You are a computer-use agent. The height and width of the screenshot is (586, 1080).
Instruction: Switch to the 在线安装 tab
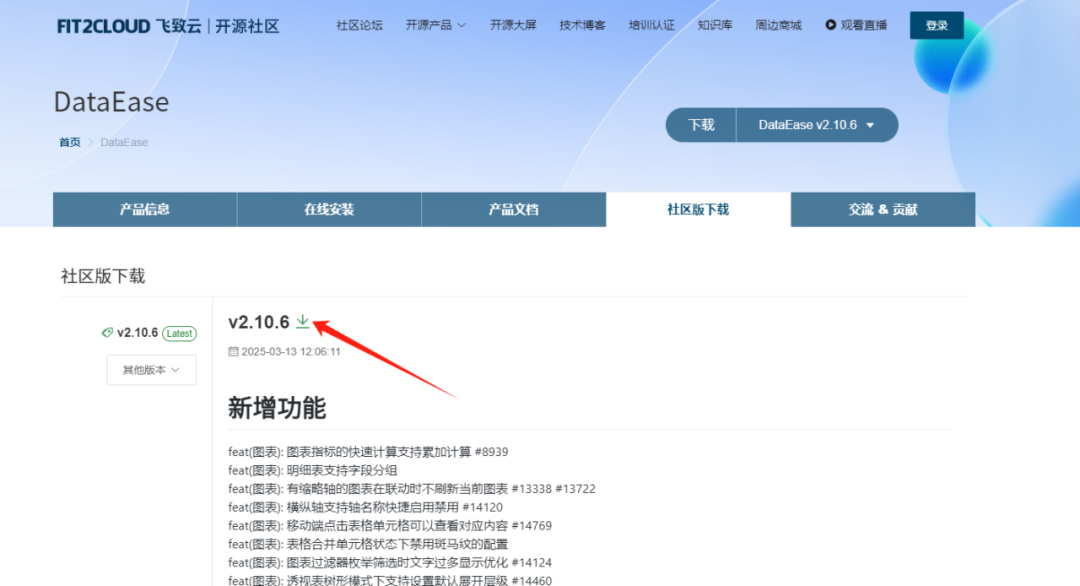click(x=329, y=209)
